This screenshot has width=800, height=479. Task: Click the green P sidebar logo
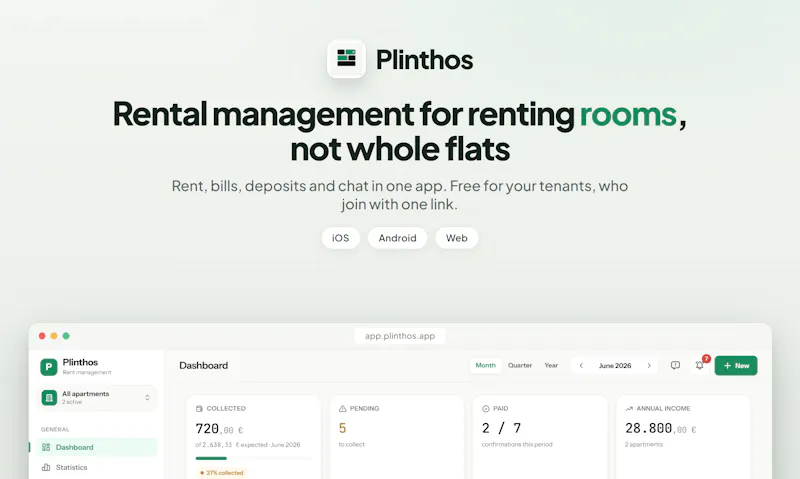point(49,366)
